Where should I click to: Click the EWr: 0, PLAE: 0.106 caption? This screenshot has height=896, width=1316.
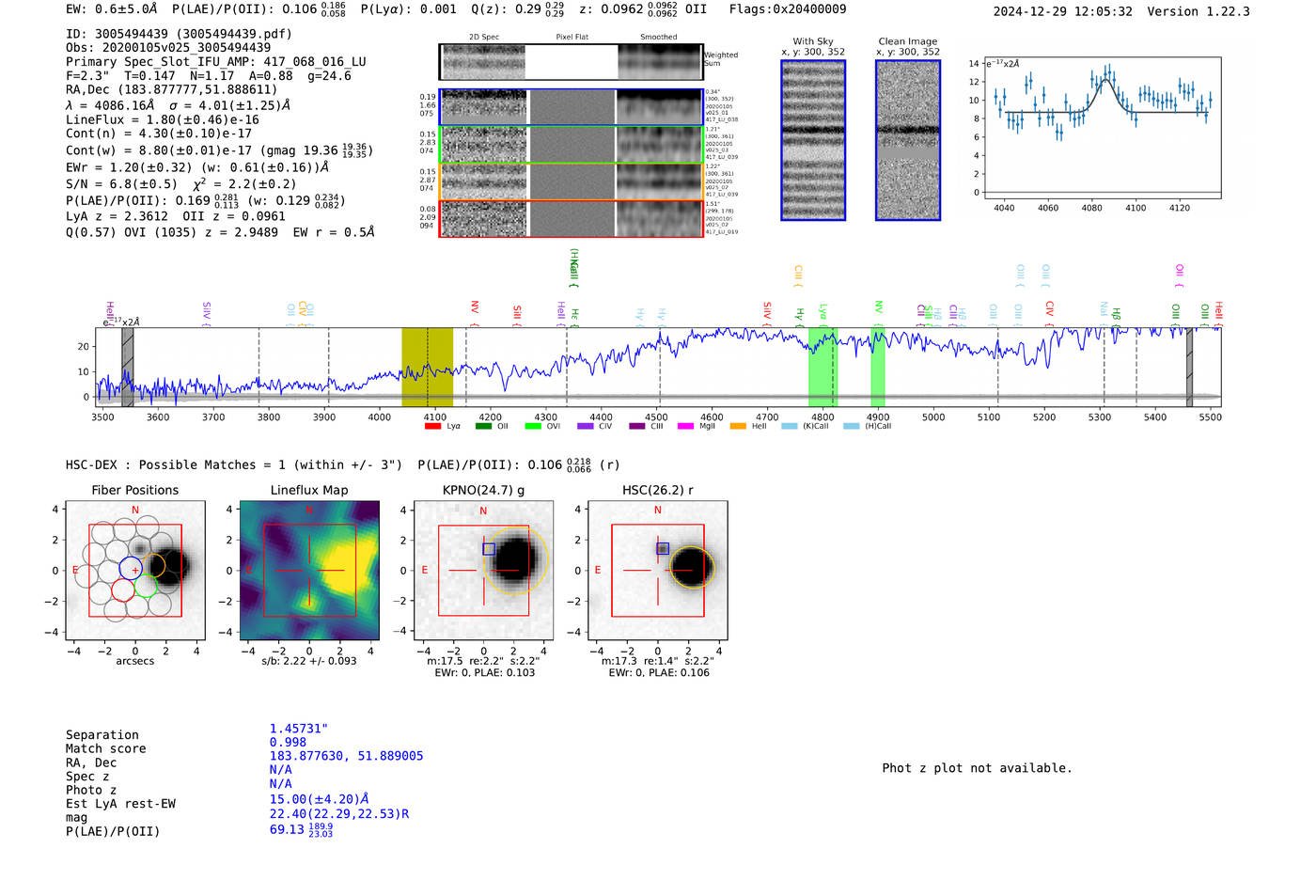pyautogui.click(x=659, y=673)
